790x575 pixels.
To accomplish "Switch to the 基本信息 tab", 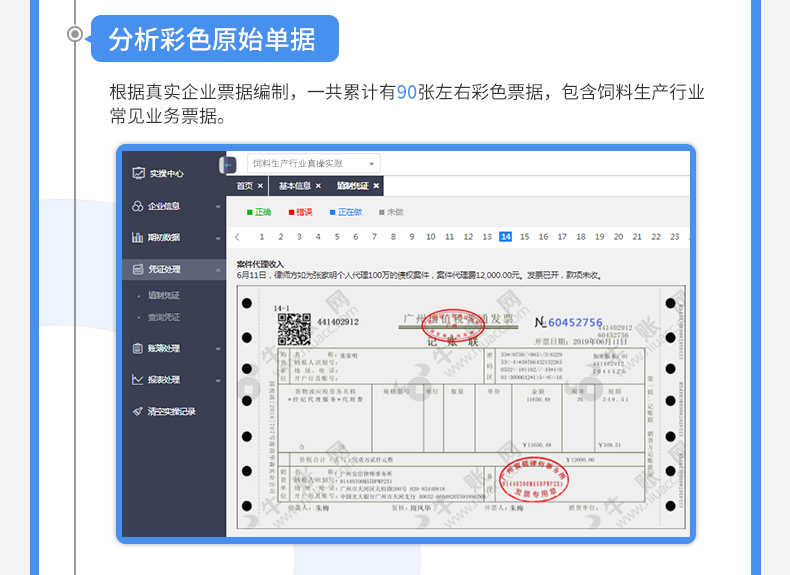I will pyautogui.click(x=295, y=186).
